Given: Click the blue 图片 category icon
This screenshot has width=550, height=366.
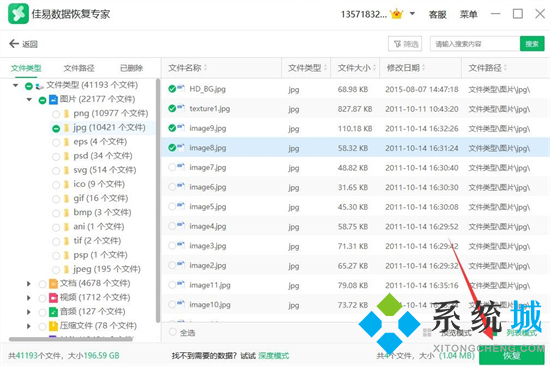Looking at the screenshot, I should pyautogui.click(x=53, y=100).
